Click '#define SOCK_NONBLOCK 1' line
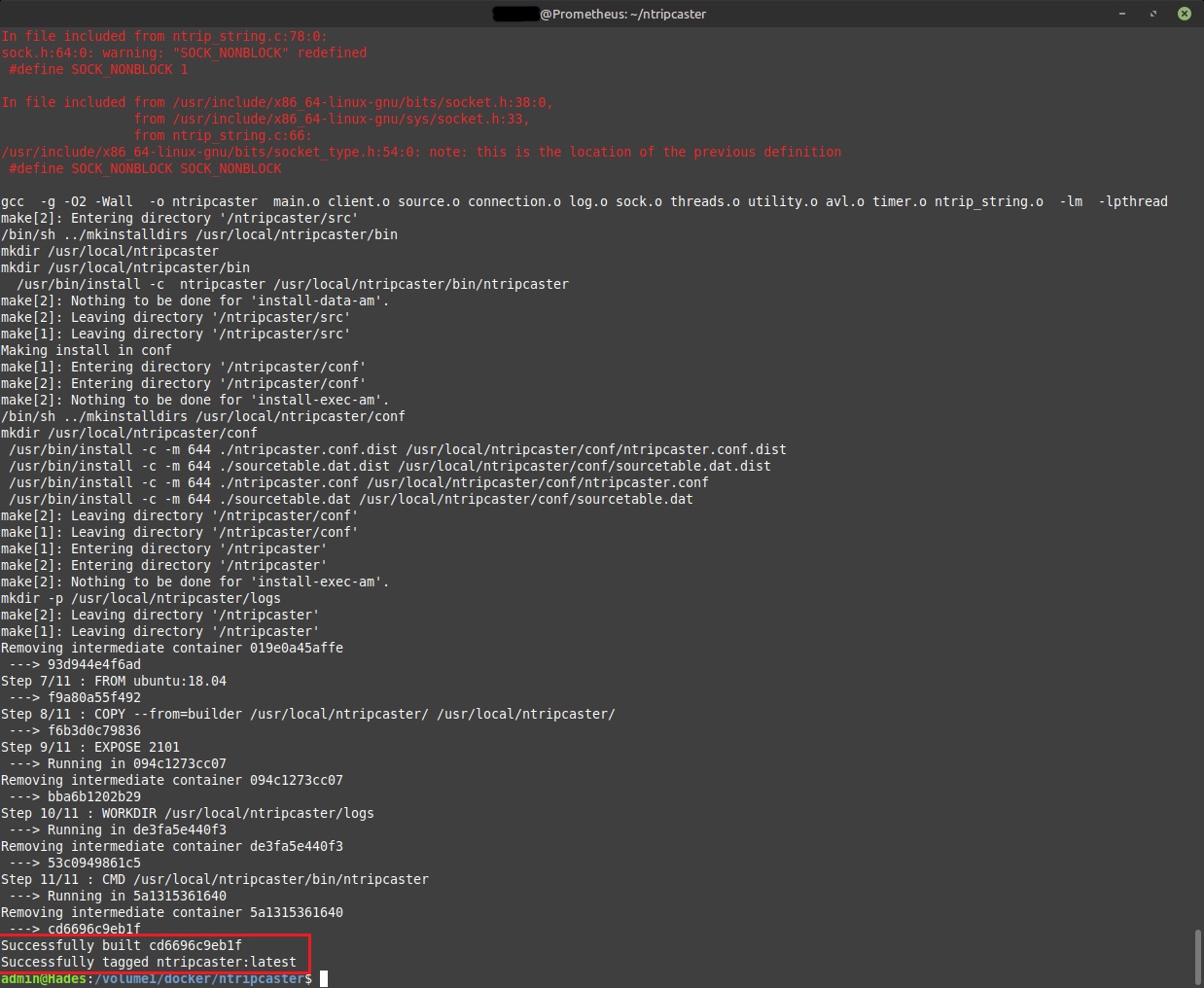The height and width of the screenshot is (988, 1204). pos(98,69)
